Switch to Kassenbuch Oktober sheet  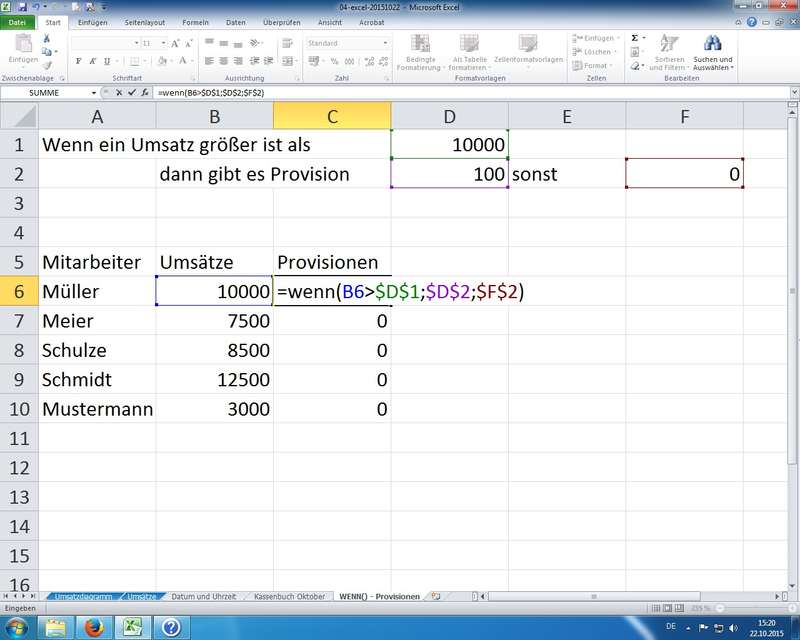tap(289, 596)
